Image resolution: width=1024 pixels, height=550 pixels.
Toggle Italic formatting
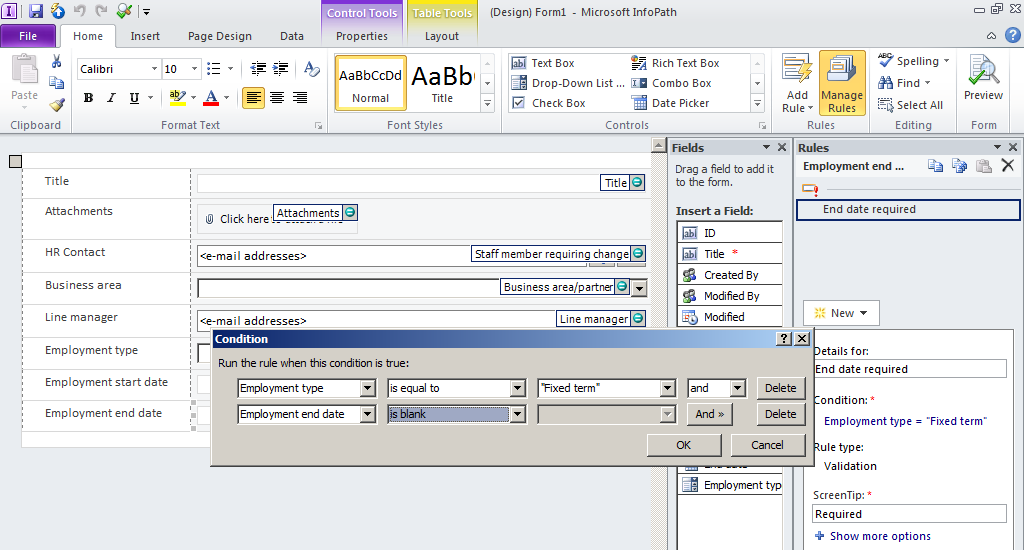[x=111, y=98]
